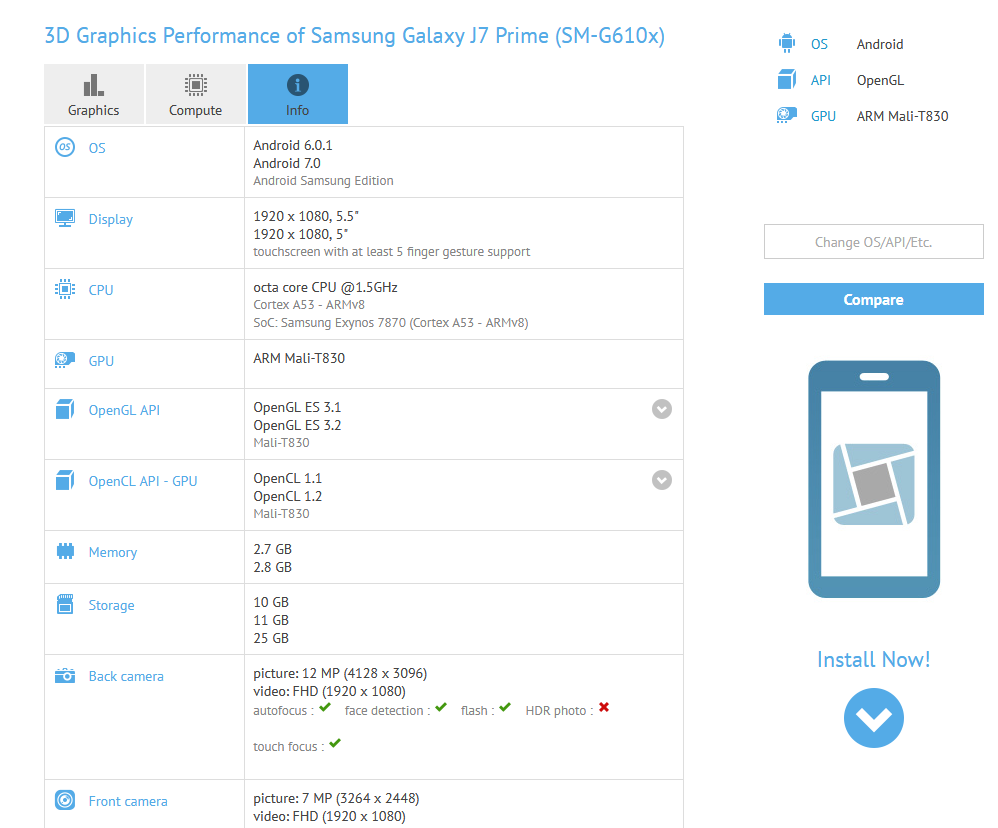Click 'picture: 7 MP (3264 x 2448)' text
The height and width of the screenshot is (828, 998).
336,798
